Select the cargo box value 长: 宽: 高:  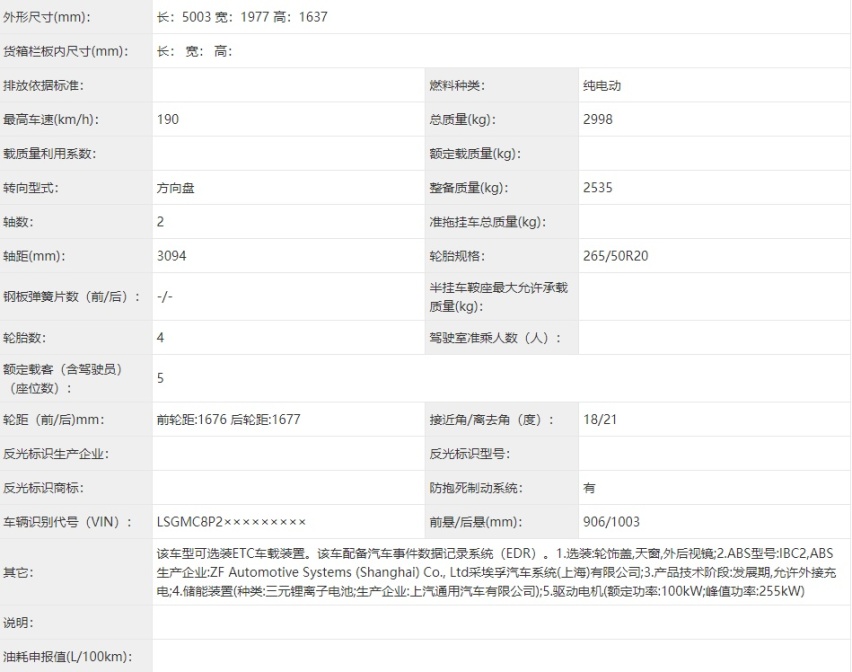click(195, 51)
